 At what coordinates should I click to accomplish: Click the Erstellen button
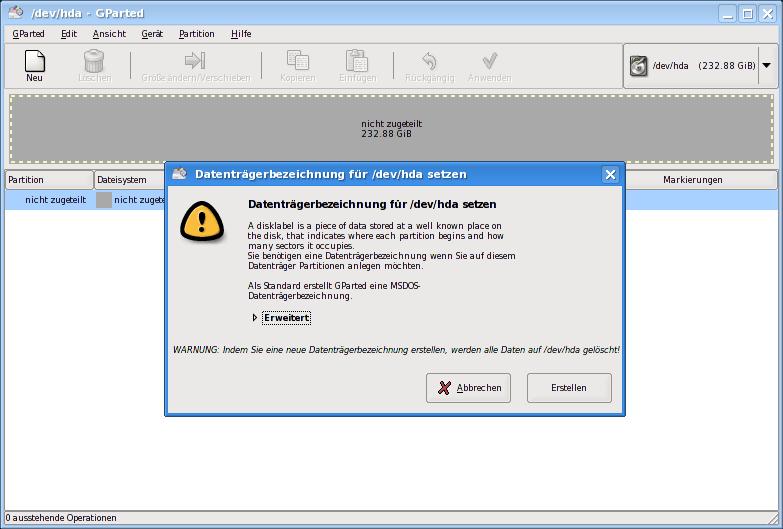(569, 388)
